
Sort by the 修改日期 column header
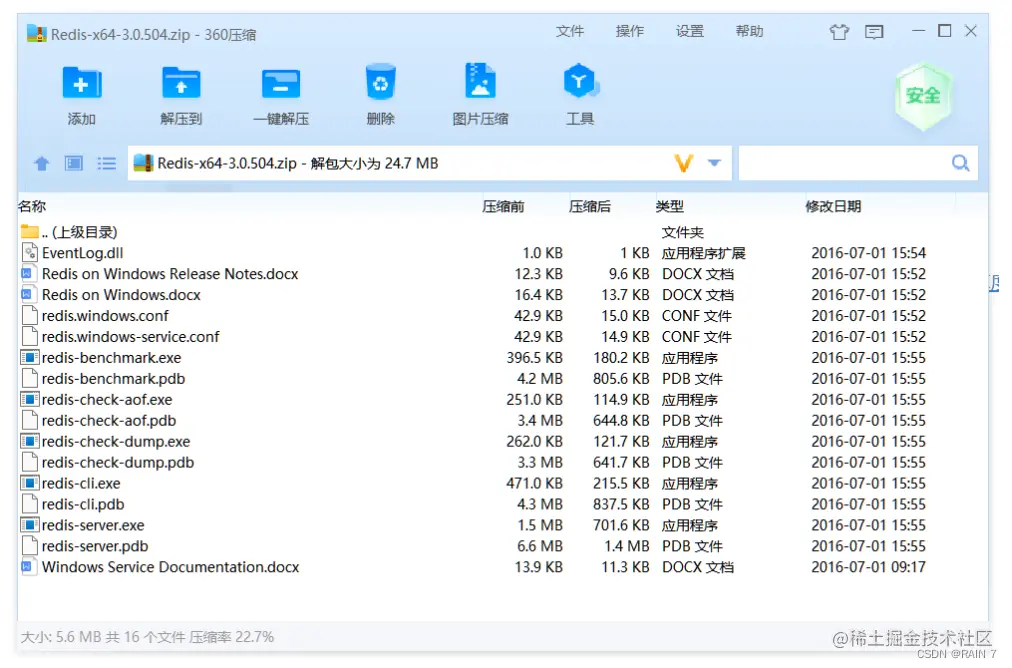pos(833,207)
